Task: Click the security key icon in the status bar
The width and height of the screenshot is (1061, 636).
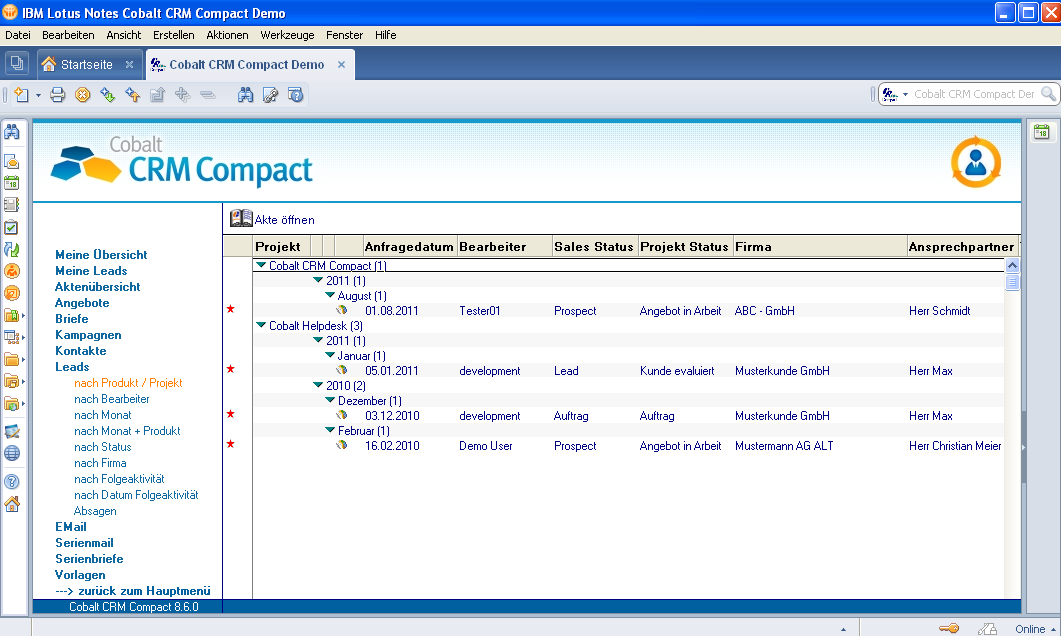Action: (x=949, y=629)
